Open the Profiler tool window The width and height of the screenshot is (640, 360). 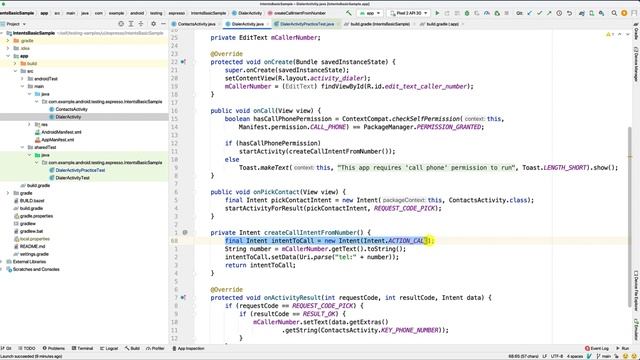click(x=156, y=349)
